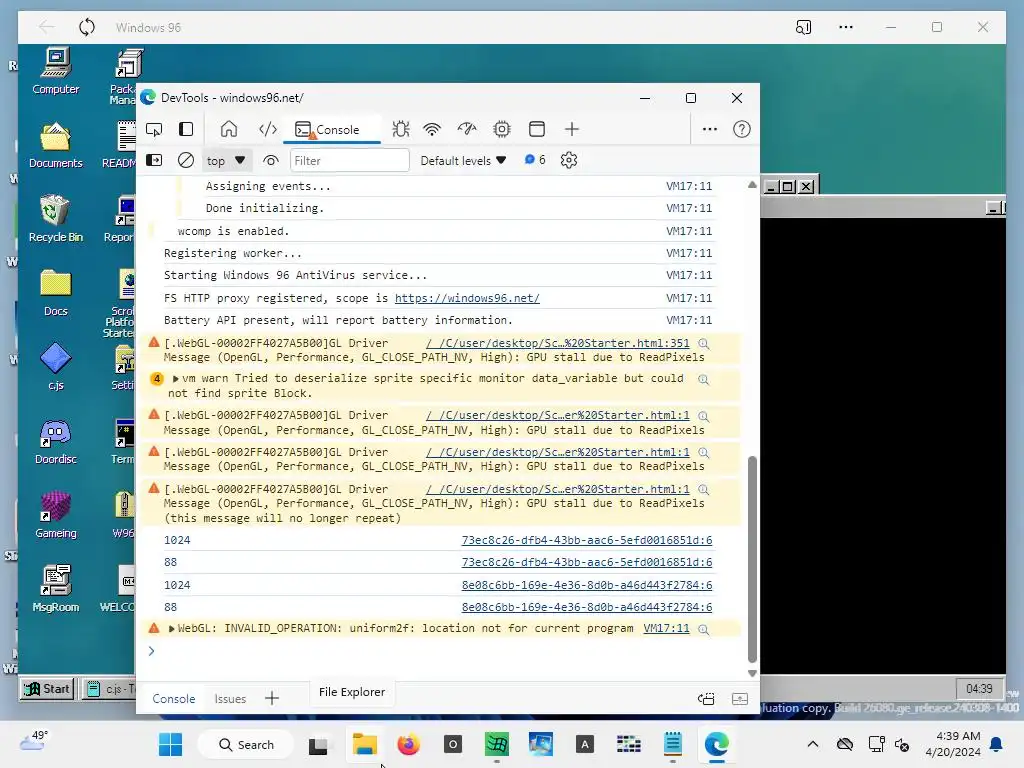Viewport: 1024px width, 768px height.
Task: Focus the console Filter field
Action: coord(349,161)
